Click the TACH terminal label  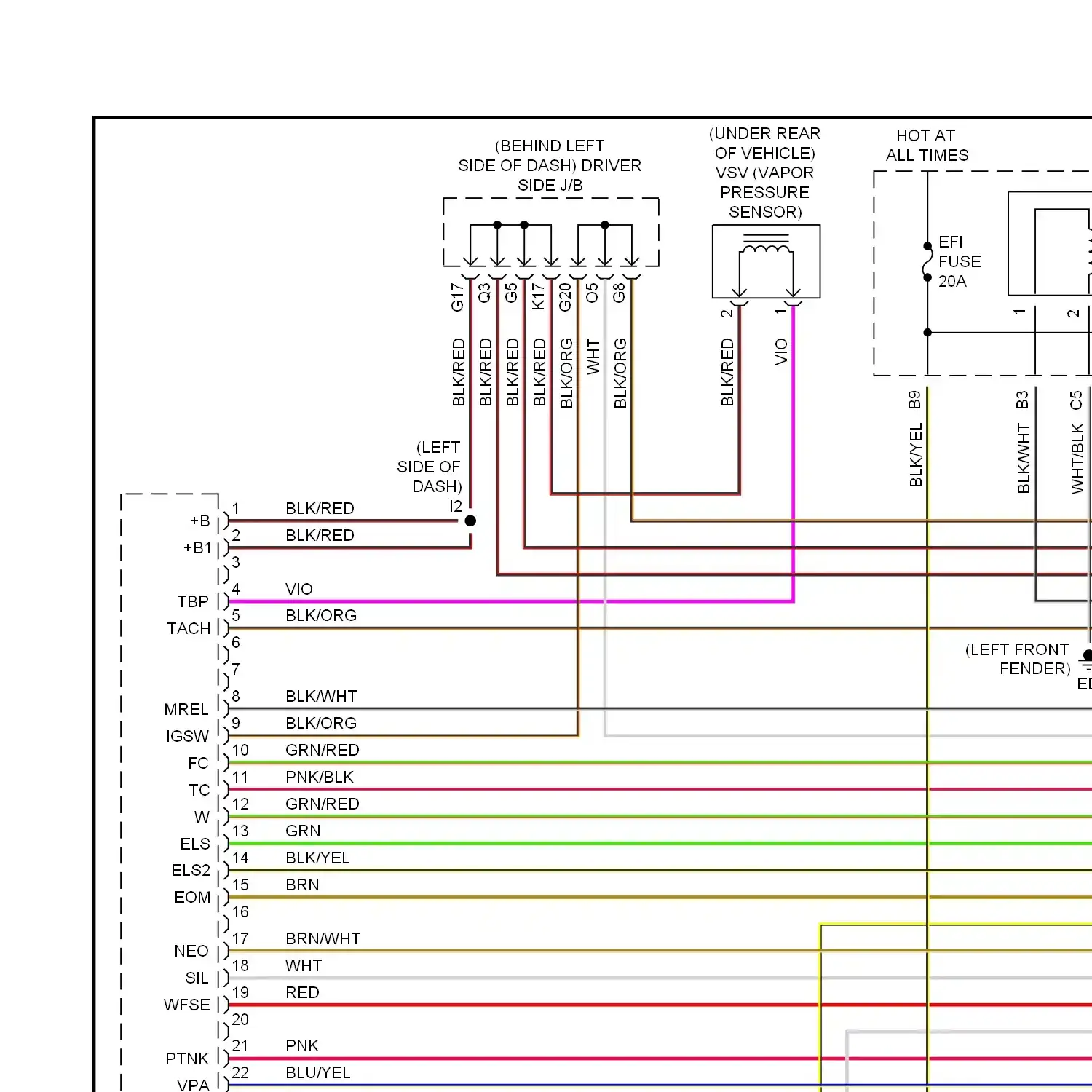tap(189, 628)
